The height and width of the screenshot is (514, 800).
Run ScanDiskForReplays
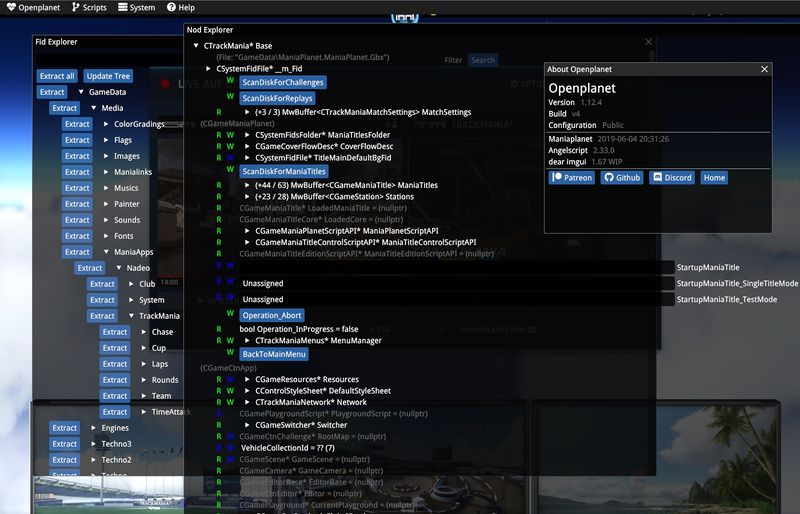[278, 99]
